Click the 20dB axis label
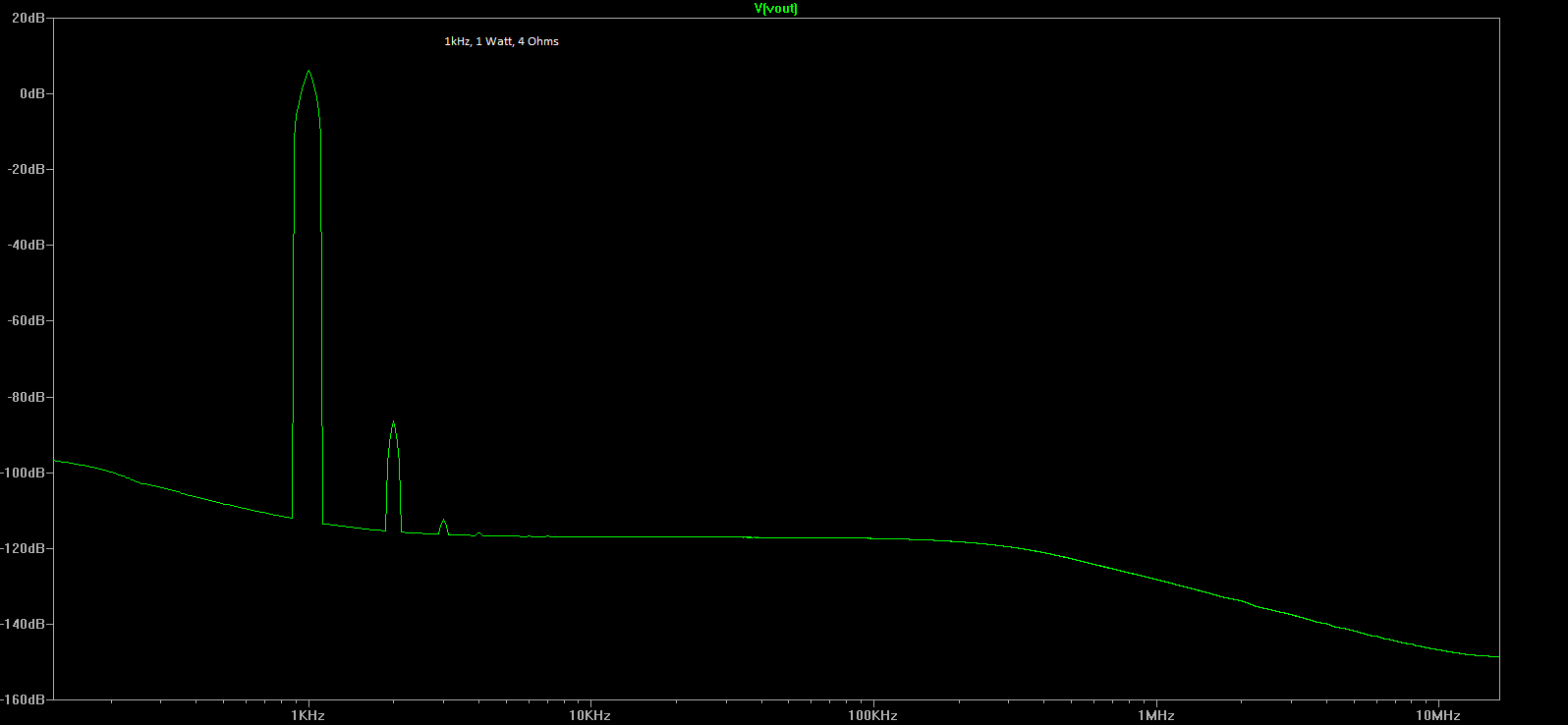Image resolution: width=1568 pixels, height=725 pixels. 28,18
